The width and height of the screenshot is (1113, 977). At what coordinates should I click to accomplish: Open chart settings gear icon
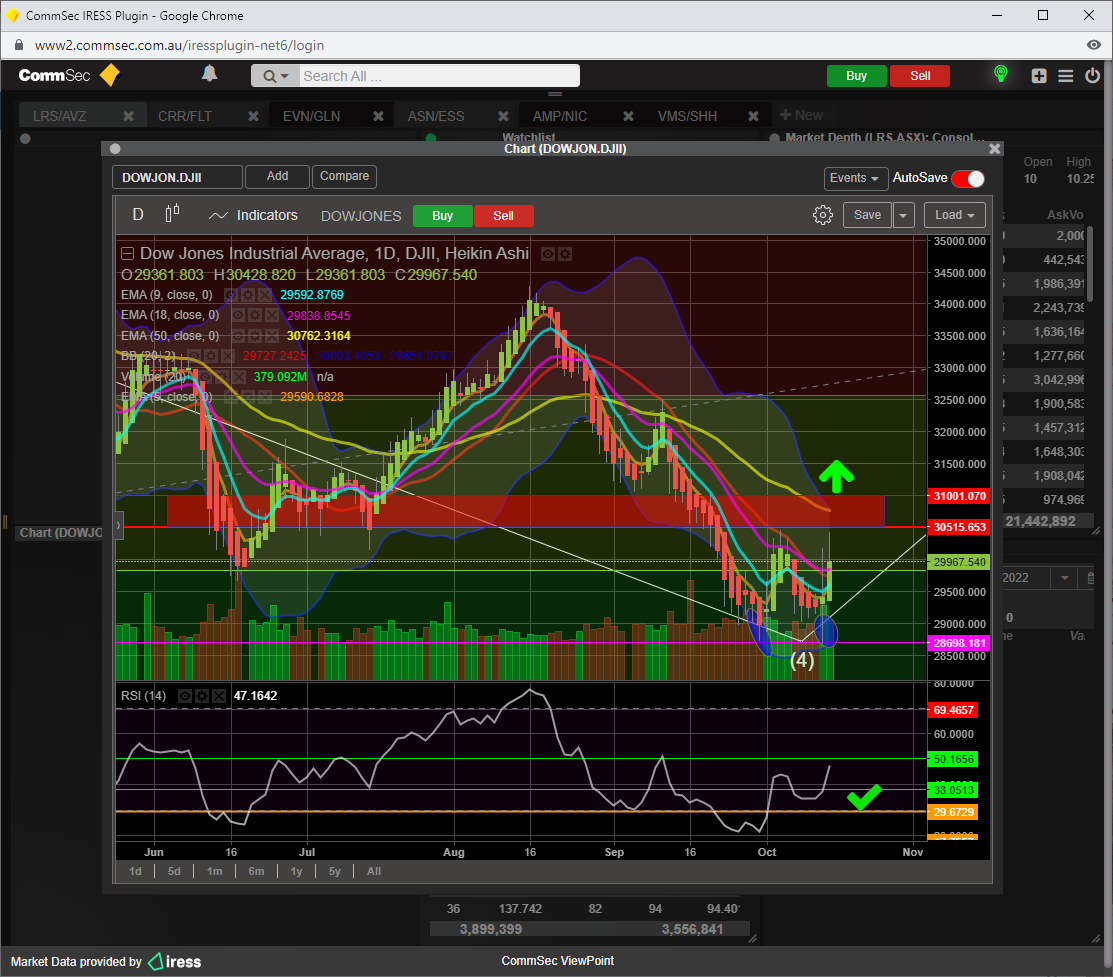click(x=822, y=215)
